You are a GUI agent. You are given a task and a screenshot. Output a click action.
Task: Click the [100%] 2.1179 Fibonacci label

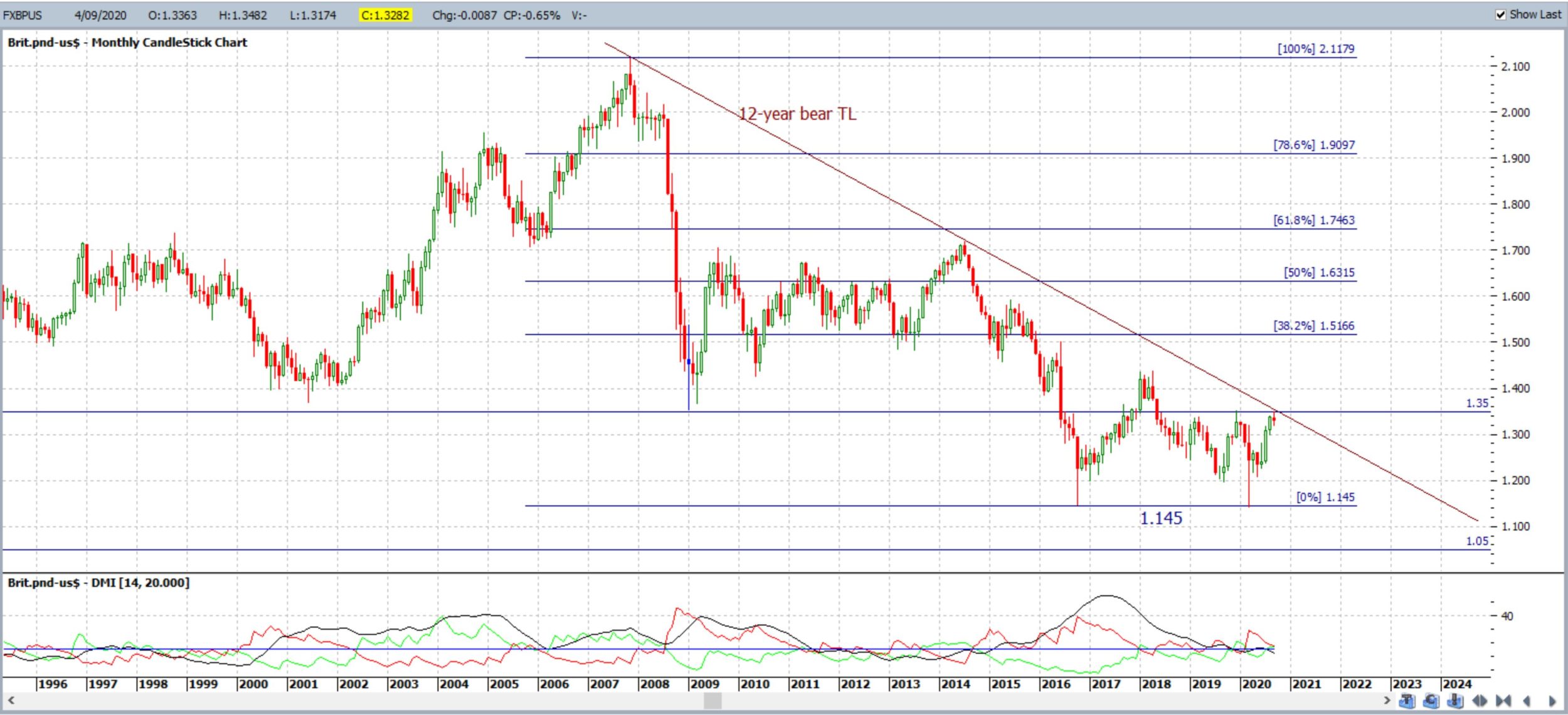pos(1316,48)
